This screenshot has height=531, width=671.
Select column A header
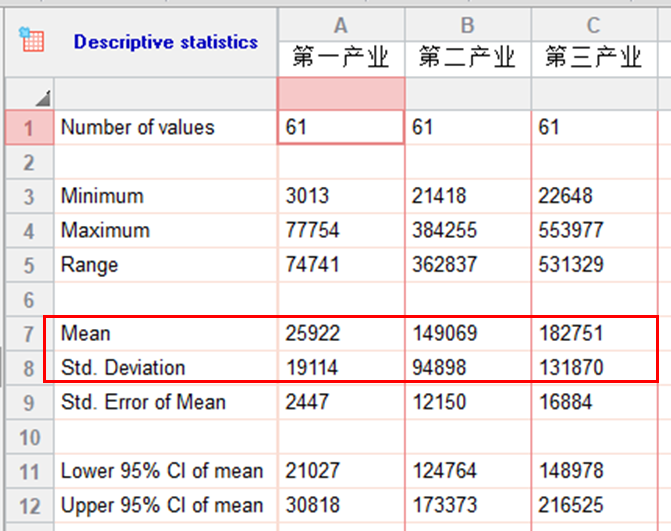pyautogui.click(x=341, y=25)
